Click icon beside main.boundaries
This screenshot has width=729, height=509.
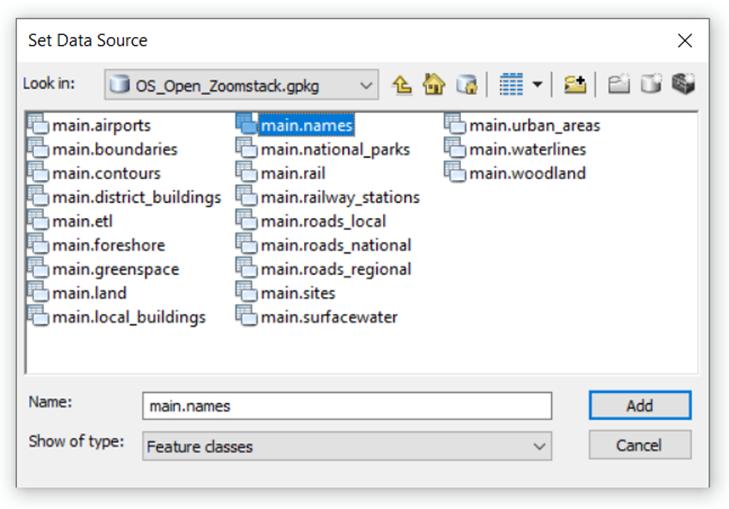tap(38, 148)
